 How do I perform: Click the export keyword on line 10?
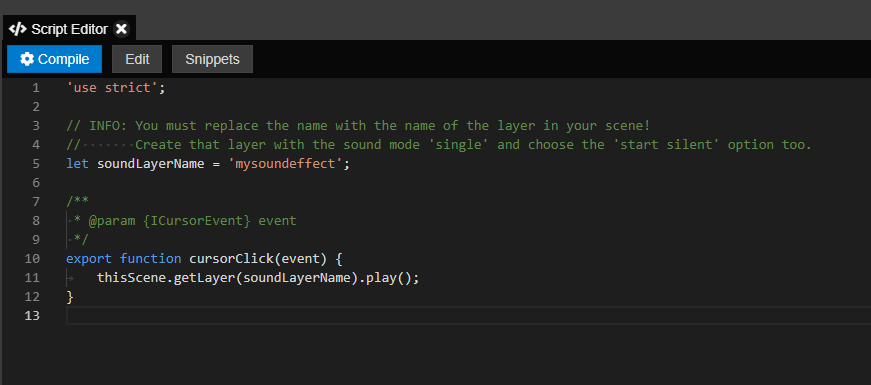(x=89, y=259)
